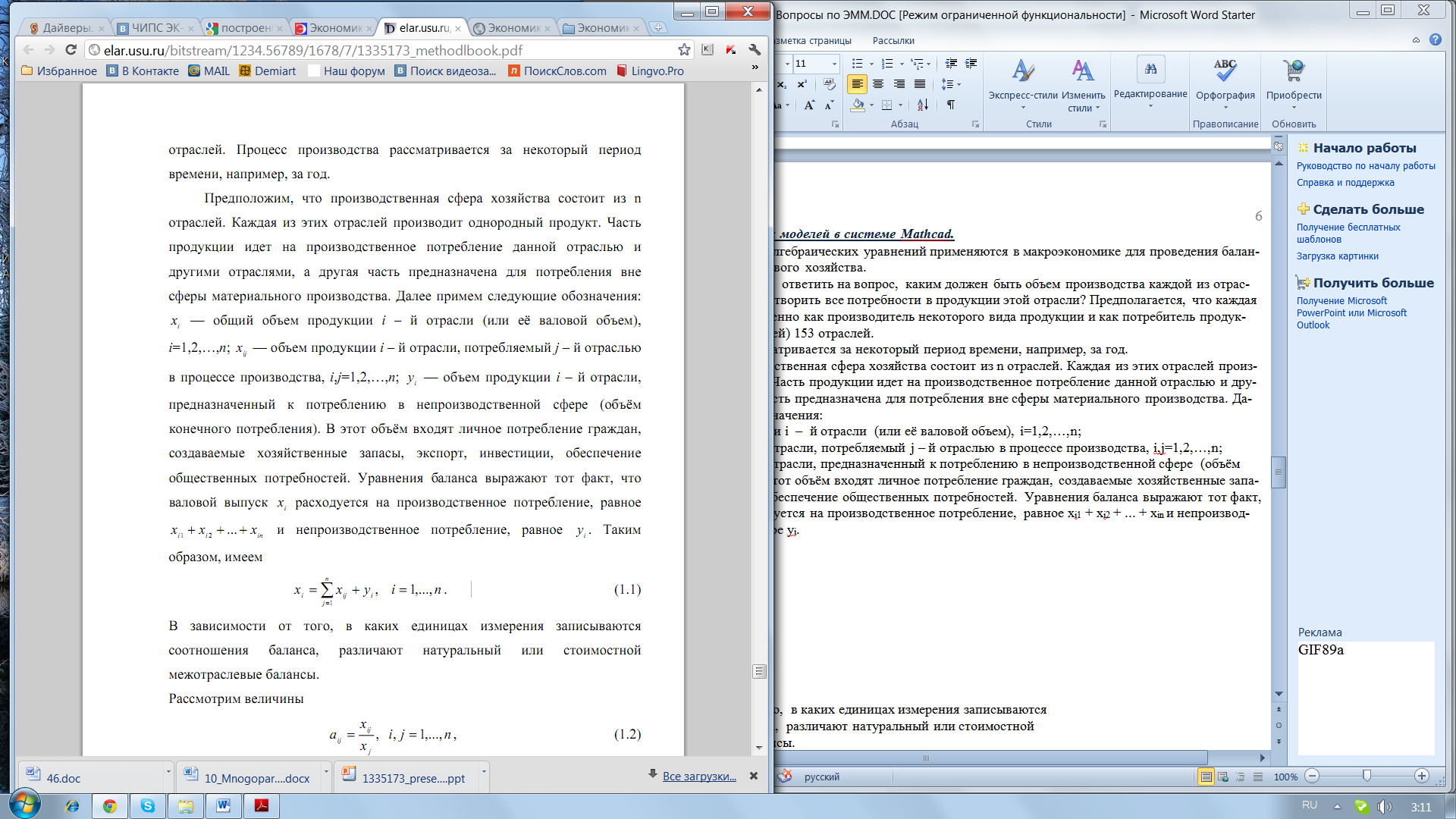Open dropdown arrow next to 46.doc download

click(168, 771)
